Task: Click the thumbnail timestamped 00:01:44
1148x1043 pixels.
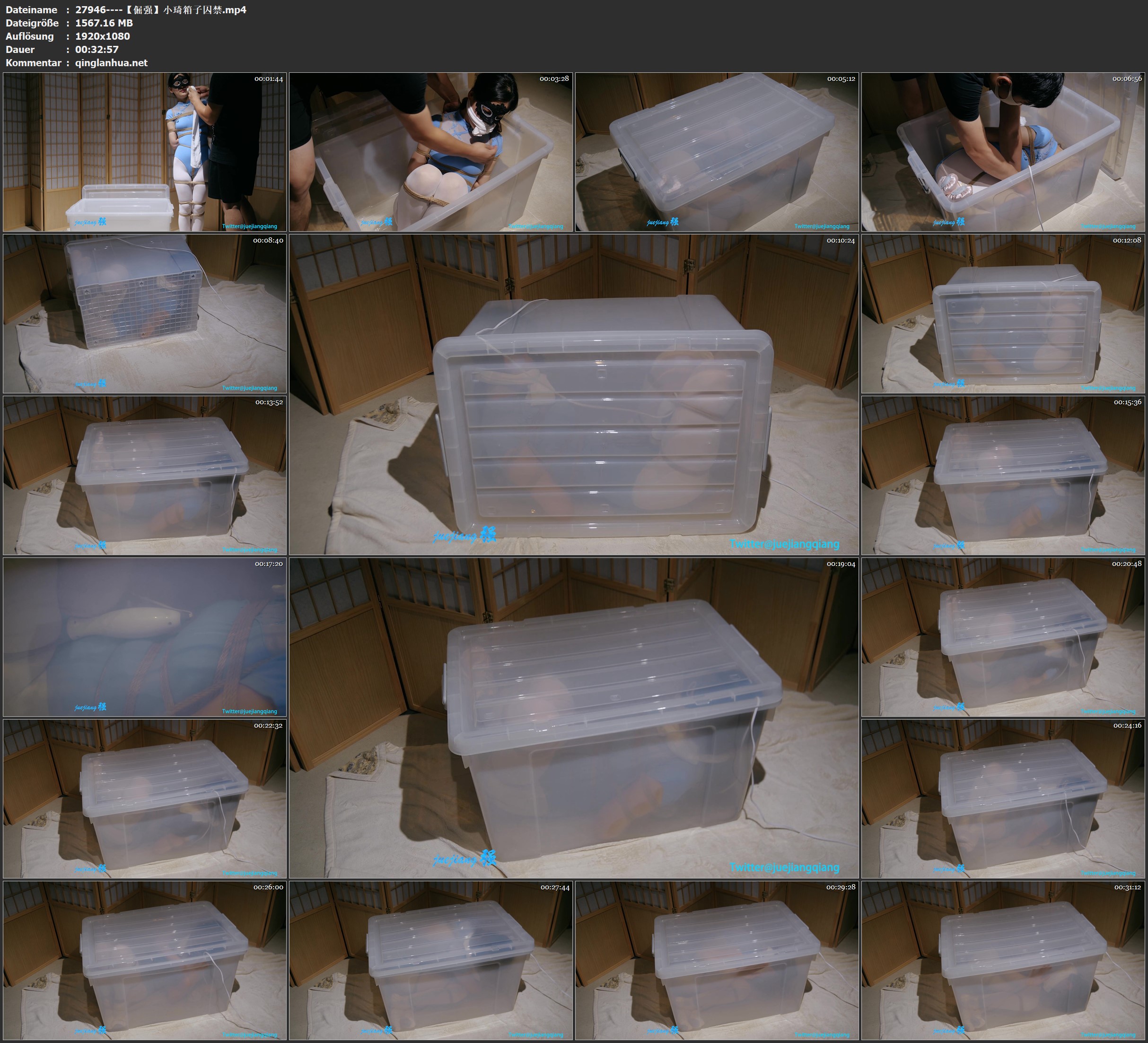Action: [x=145, y=152]
